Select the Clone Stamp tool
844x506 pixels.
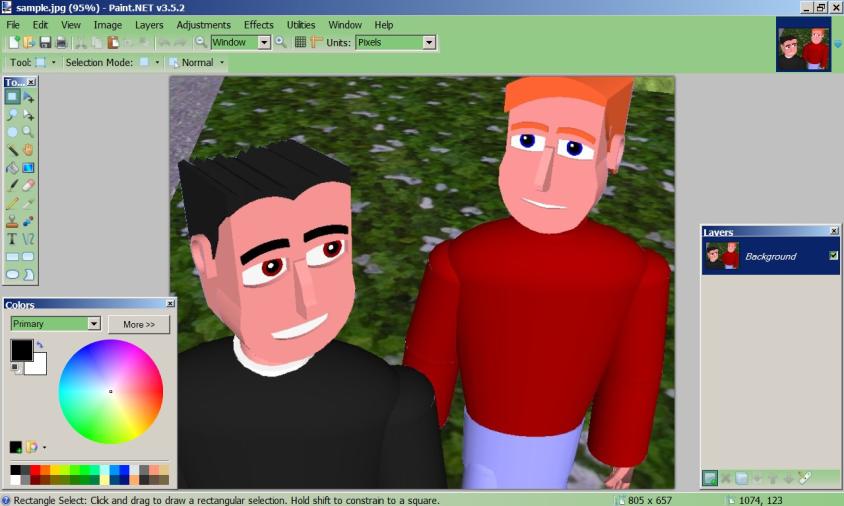[12, 221]
